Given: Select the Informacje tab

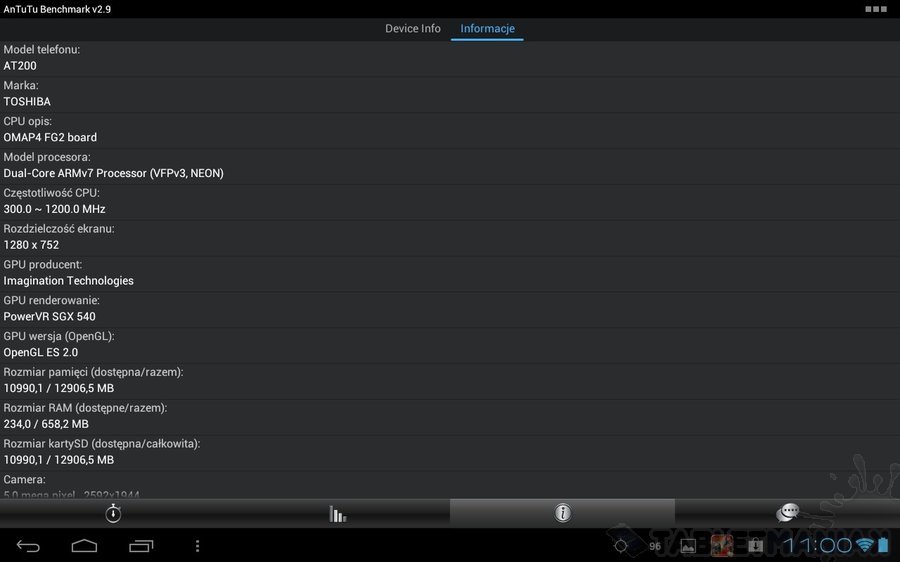Looking at the screenshot, I should point(487,29).
